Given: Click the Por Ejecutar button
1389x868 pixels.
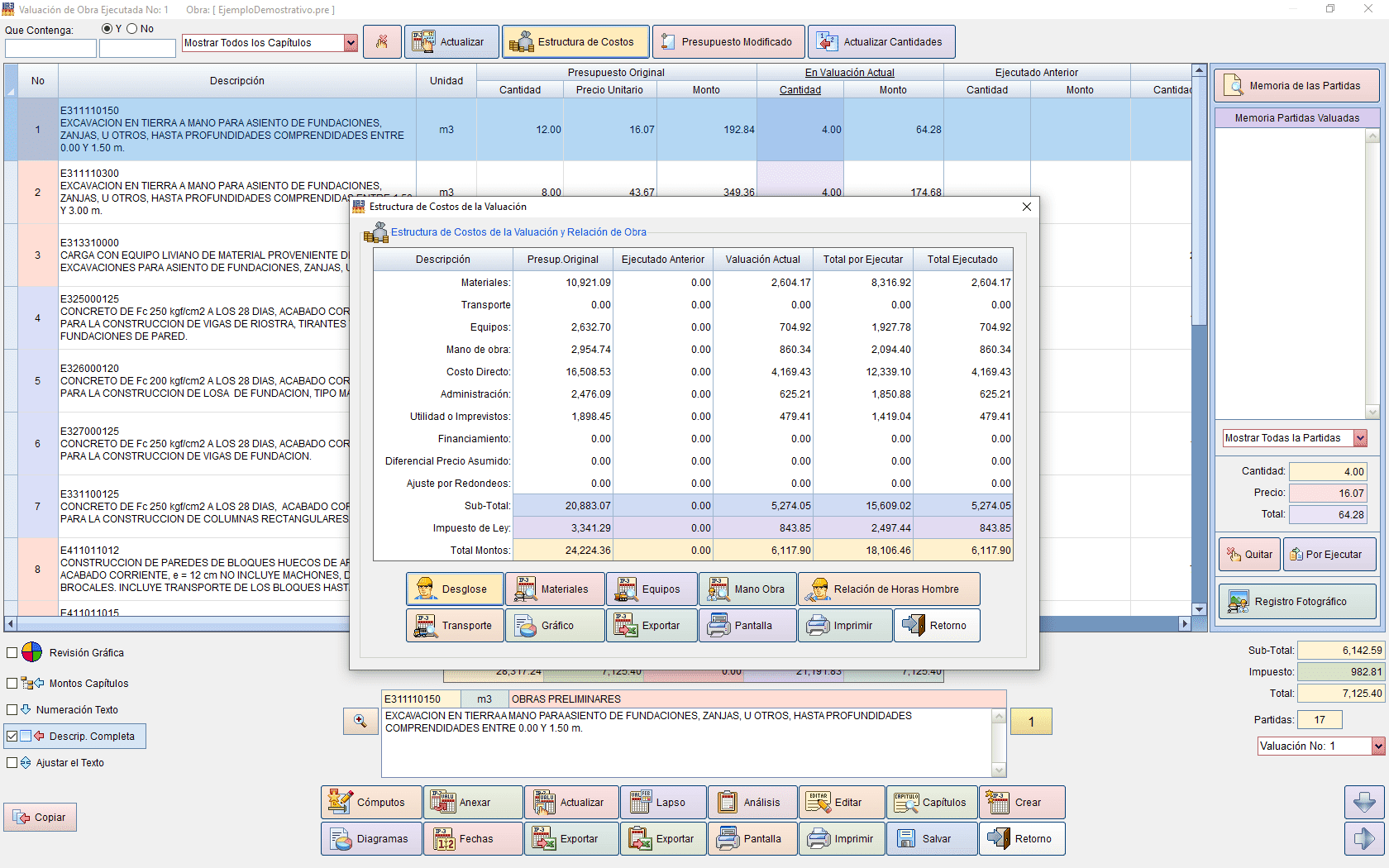Looking at the screenshot, I should [1329, 555].
